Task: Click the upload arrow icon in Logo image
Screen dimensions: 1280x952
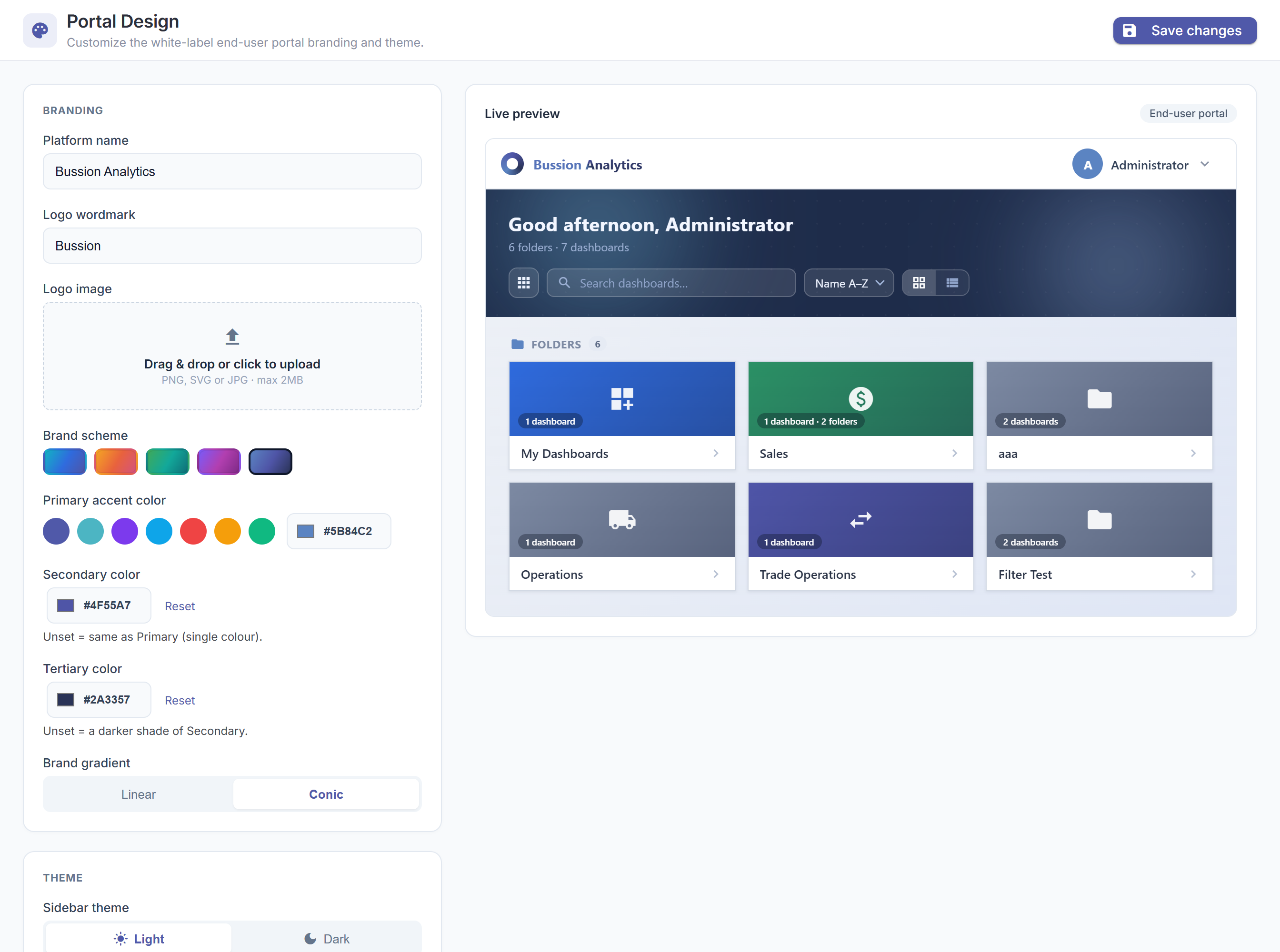Action: (x=232, y=337)
